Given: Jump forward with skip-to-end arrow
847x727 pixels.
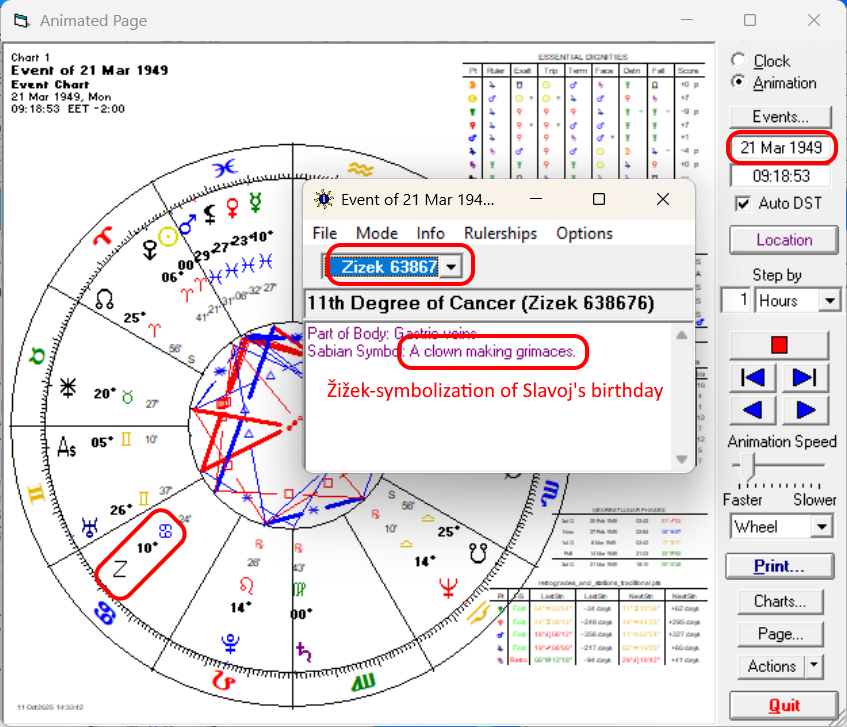Looking at the screenshot, I should point(804,378).
